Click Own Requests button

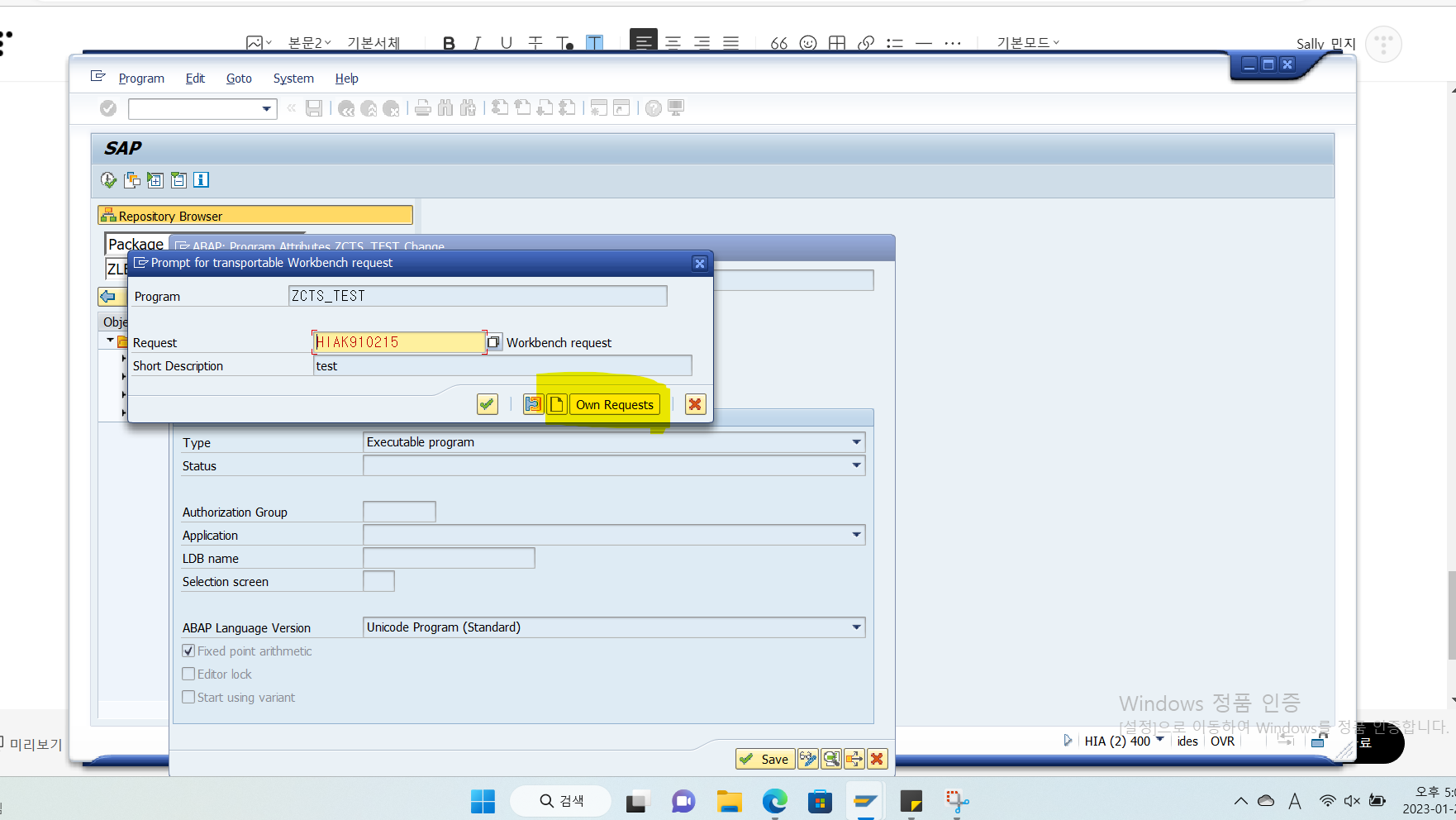tap(615, 404)
